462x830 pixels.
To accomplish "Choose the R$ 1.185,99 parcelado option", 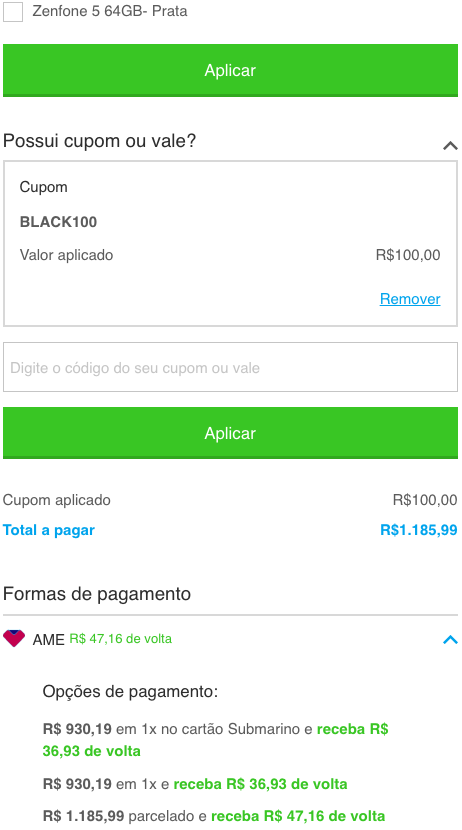I will 214,816.
